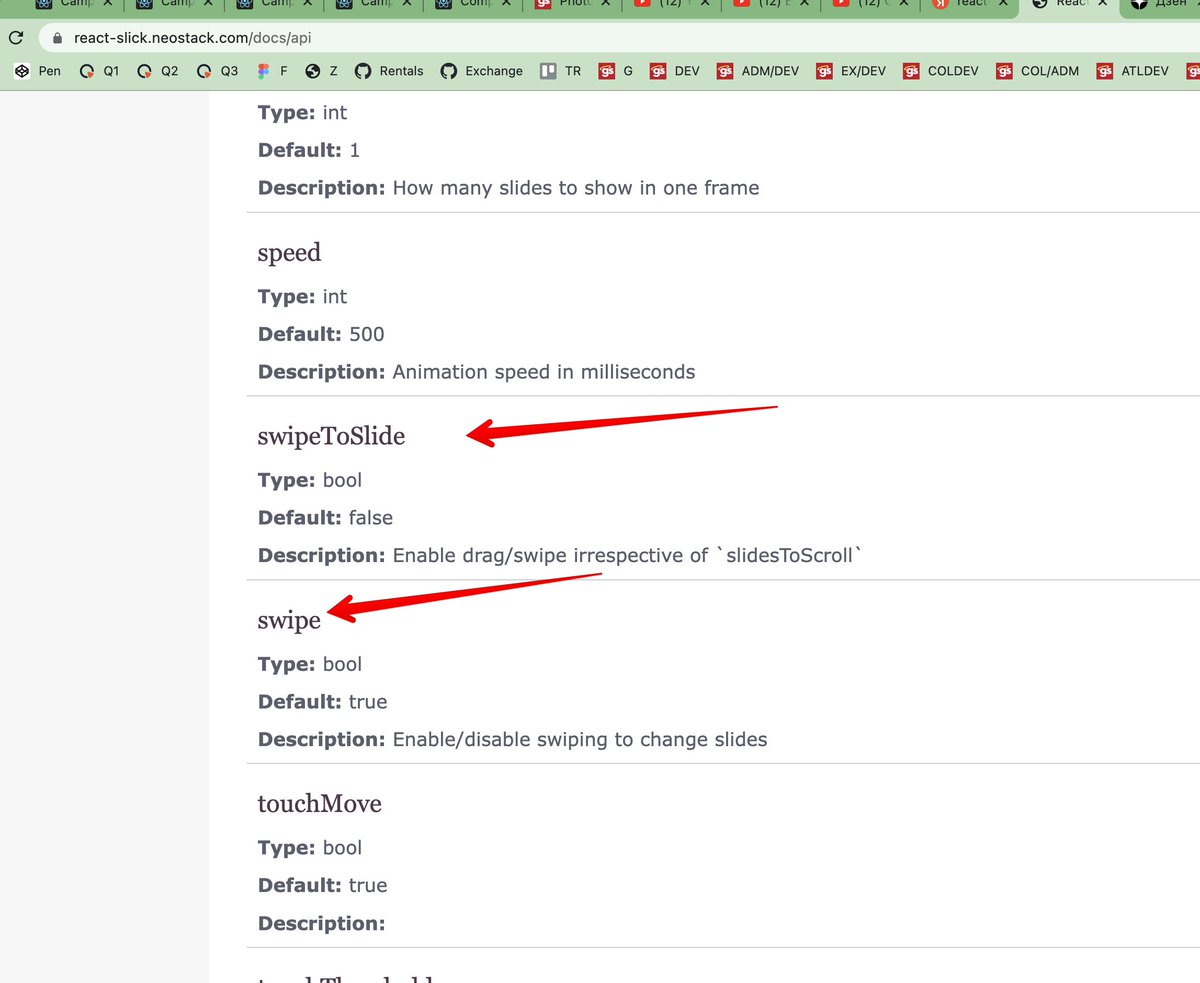Screen dimensions: 1200x983
Task: Open the Q2 bookmark
Action: [158, 71]
